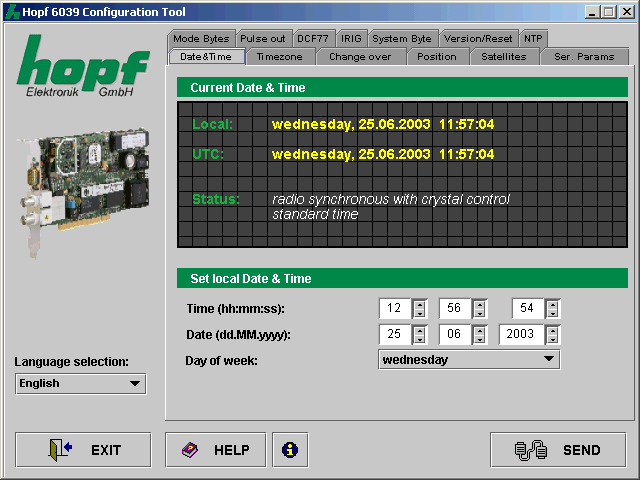Expand the Day of week dropdown
The width and height of the screenshot is (640, 480).
point(469,360)
